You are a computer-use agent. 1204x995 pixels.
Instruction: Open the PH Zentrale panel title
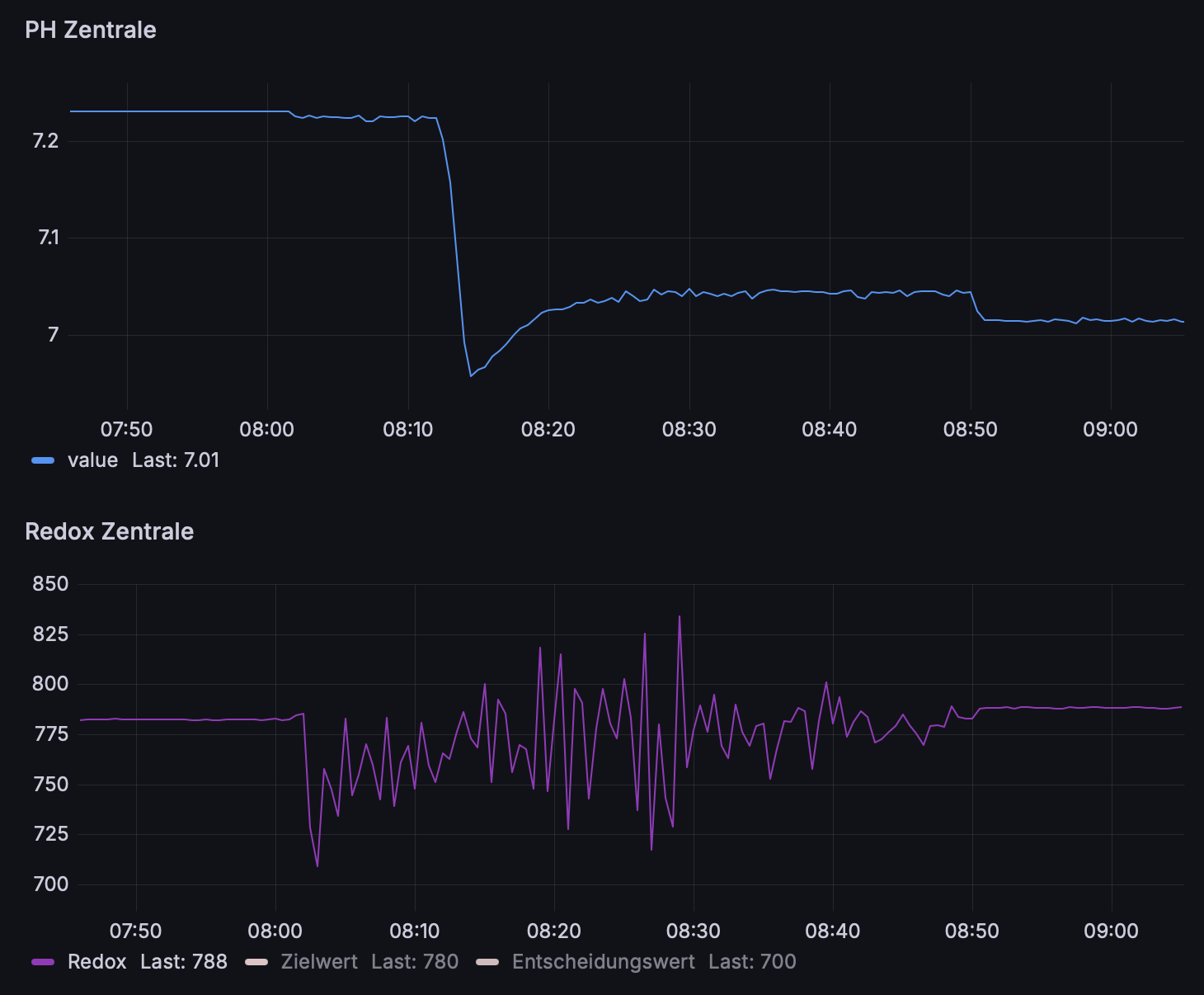click(x=91, y=30)
